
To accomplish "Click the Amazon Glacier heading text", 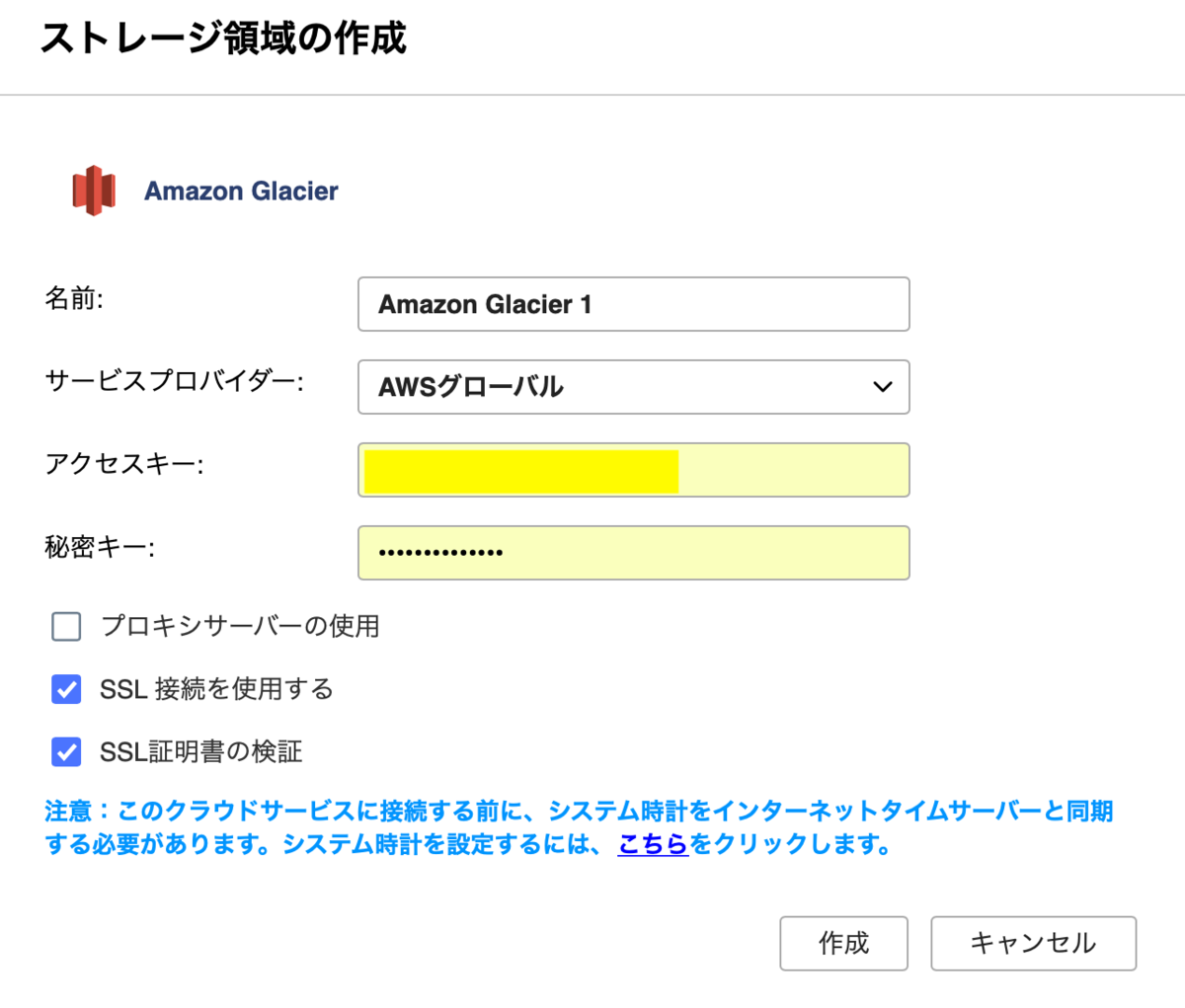I will click(x=241, y=191).
